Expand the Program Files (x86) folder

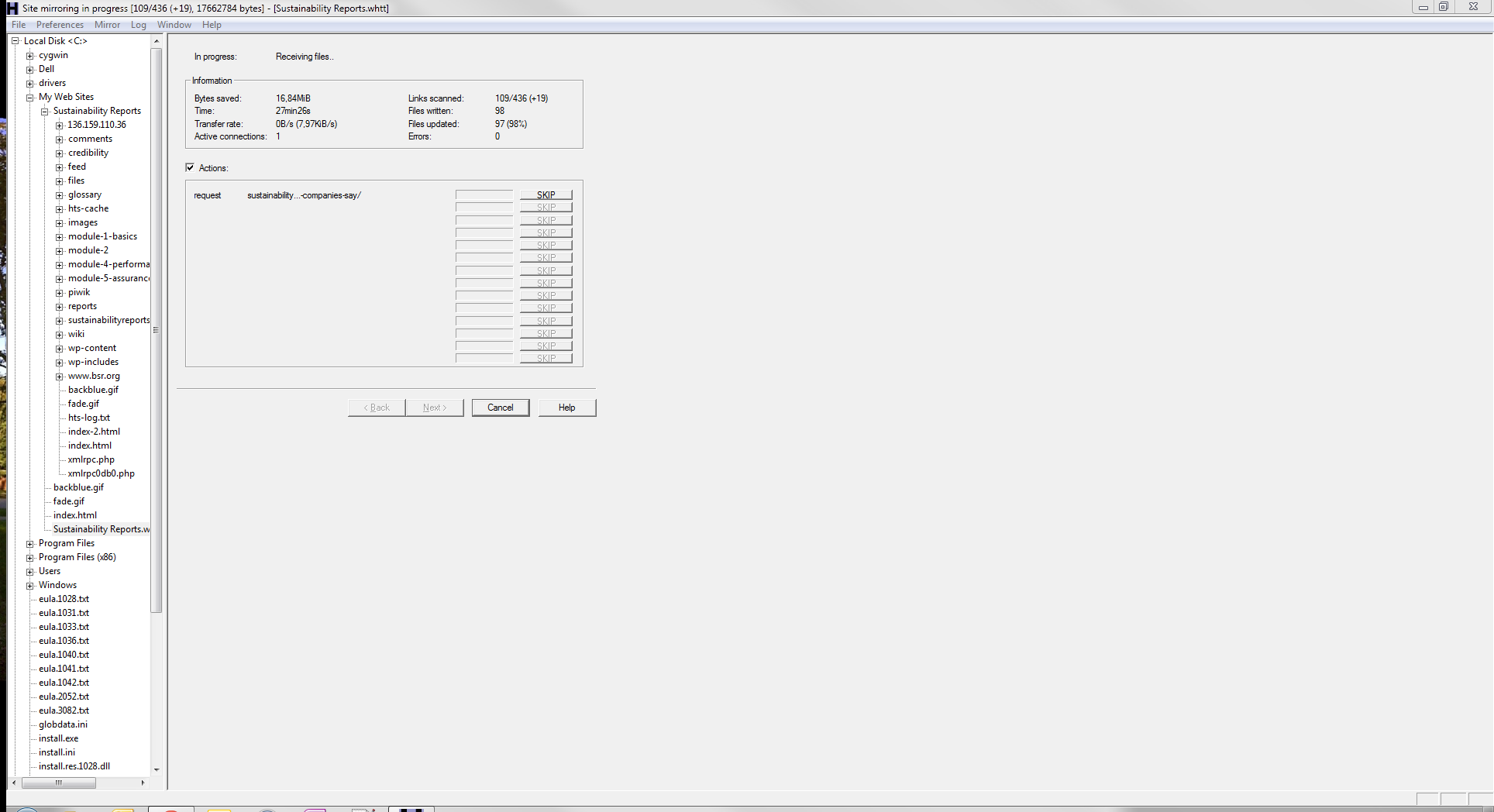[30, 558]
